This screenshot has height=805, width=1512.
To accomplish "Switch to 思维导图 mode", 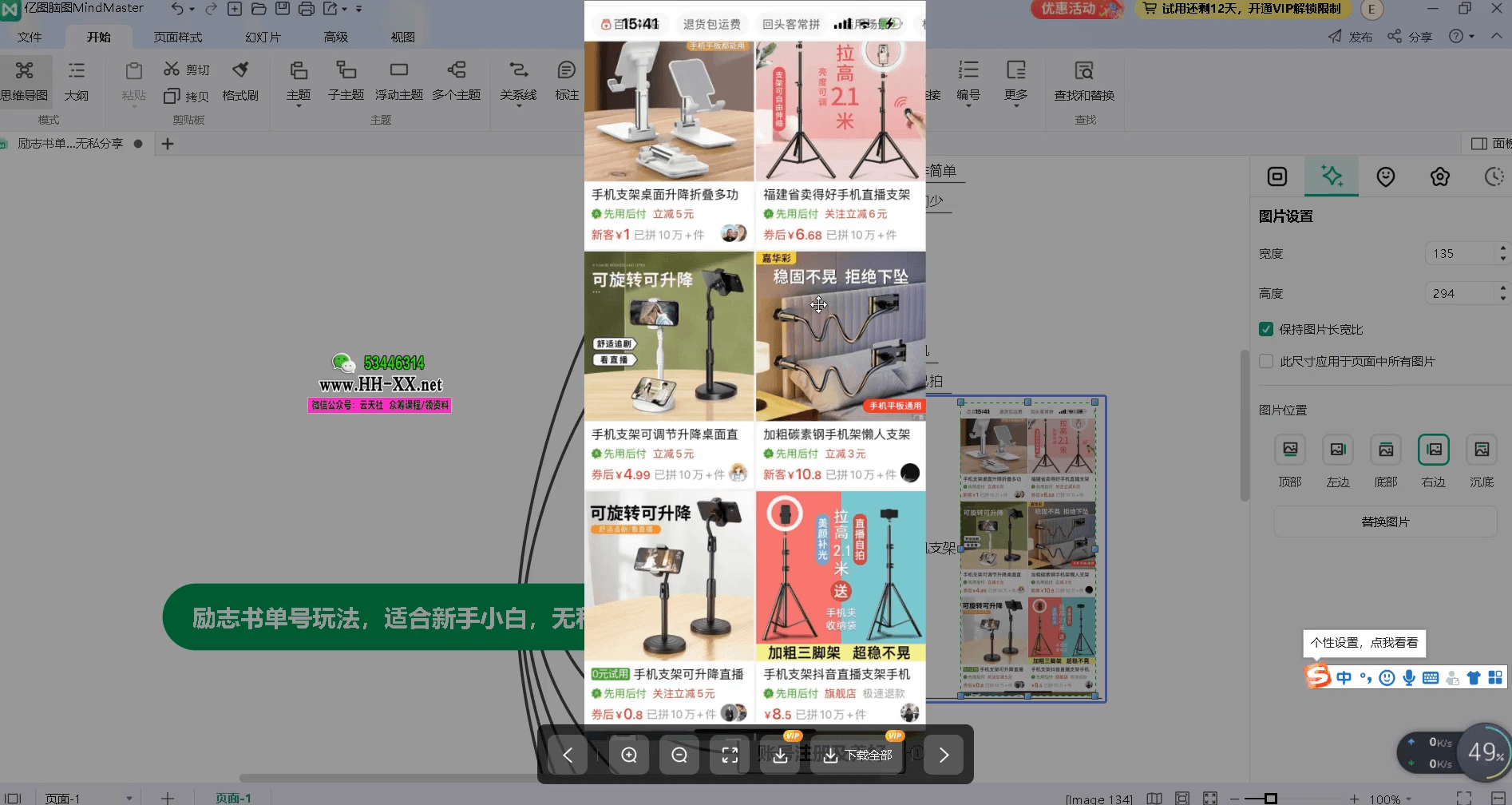I will tap(25, 81).
